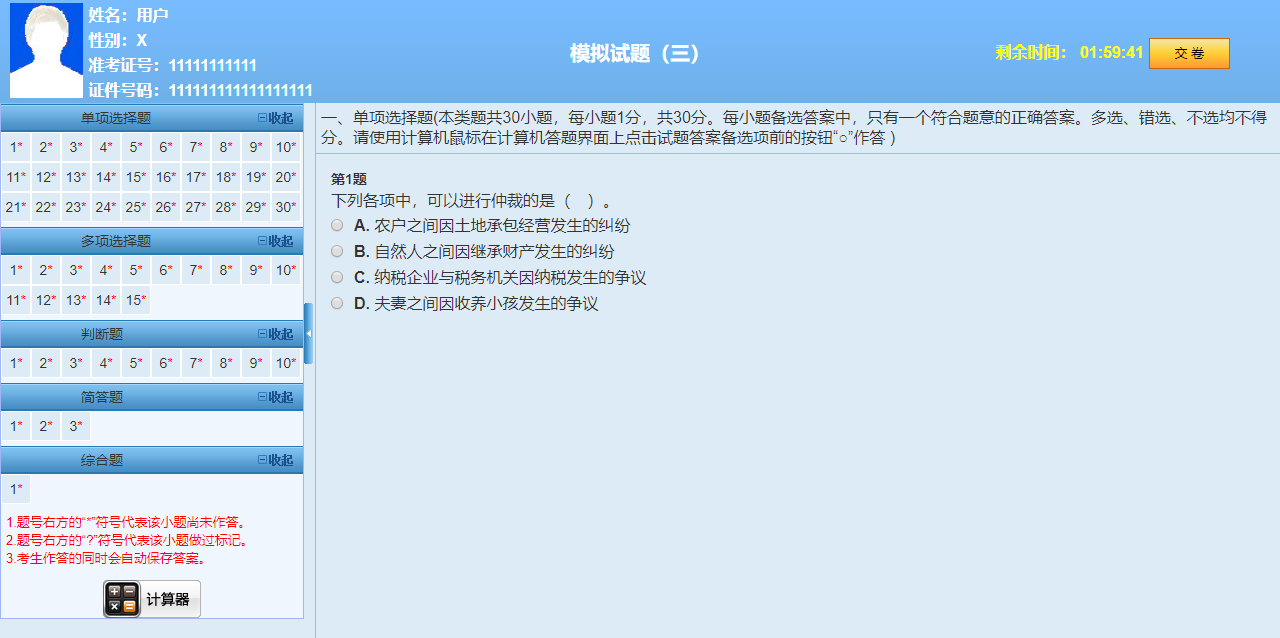Screen dimensions: 1280x638
Task: Pick option D about 收养小孩争议
Action: 337,302
